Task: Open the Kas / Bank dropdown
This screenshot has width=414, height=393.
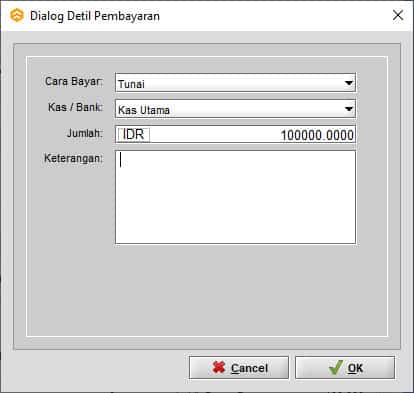Action: point(235,109)
